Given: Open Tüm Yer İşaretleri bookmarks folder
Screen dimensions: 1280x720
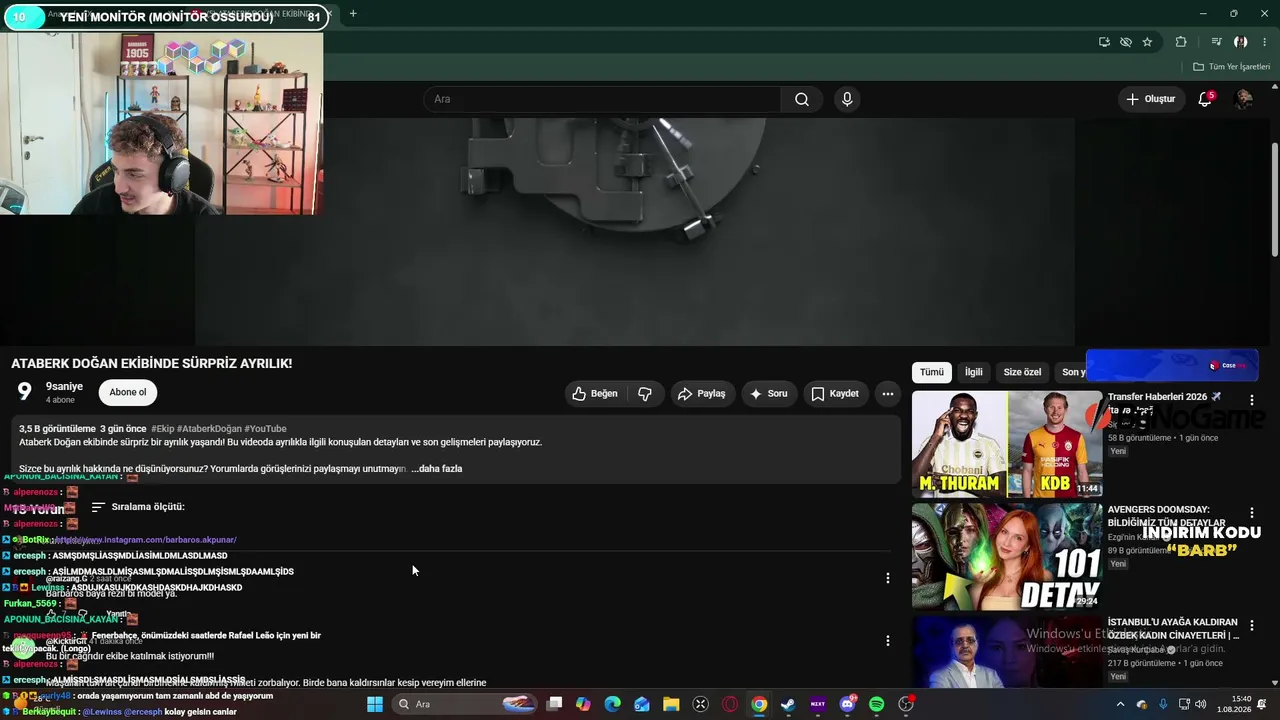Looking at the screenshot, I should pyautogui.click(x=1232, y=67).
